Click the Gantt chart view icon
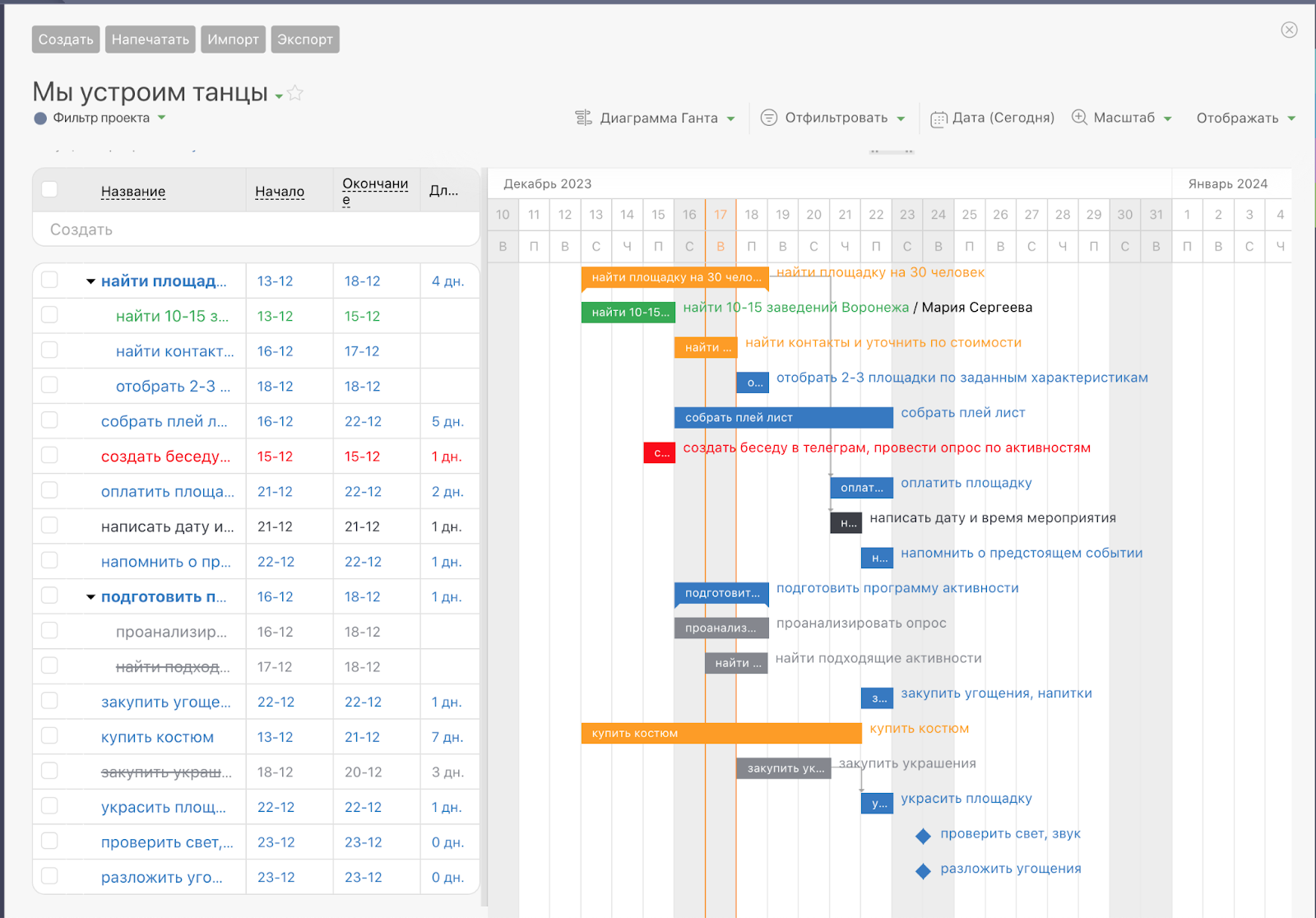1316x918 pixels. point(583,118)
